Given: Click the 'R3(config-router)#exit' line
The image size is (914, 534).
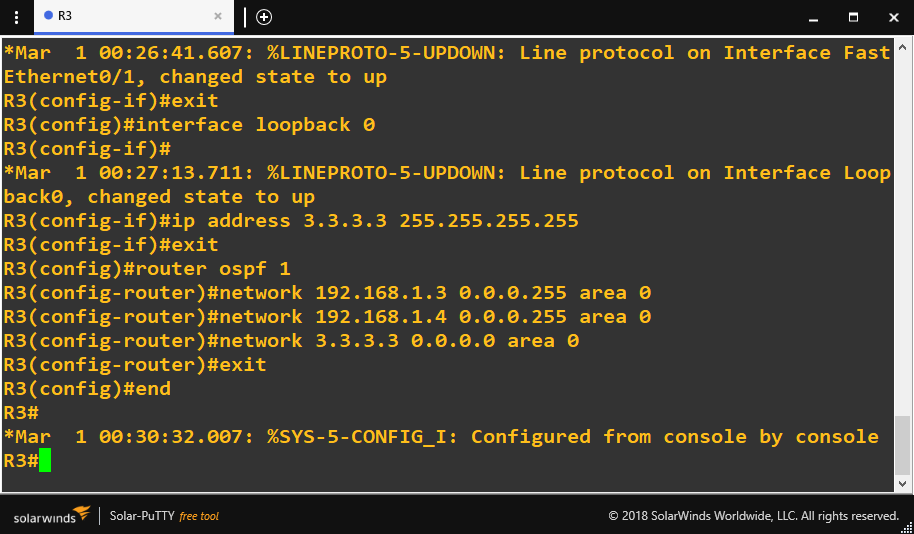Looking at the screenshot, I should [x=135, y=365].
